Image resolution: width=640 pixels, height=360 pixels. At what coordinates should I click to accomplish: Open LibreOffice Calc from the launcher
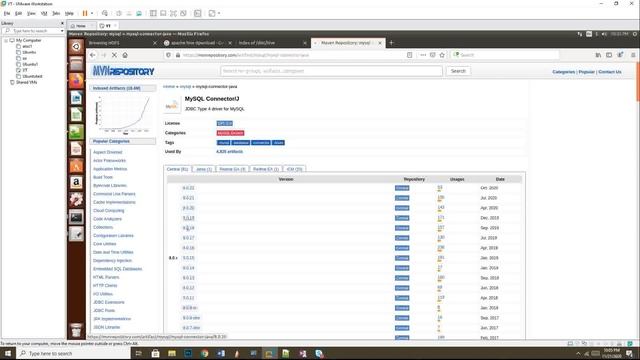click(x=76, y=115)
